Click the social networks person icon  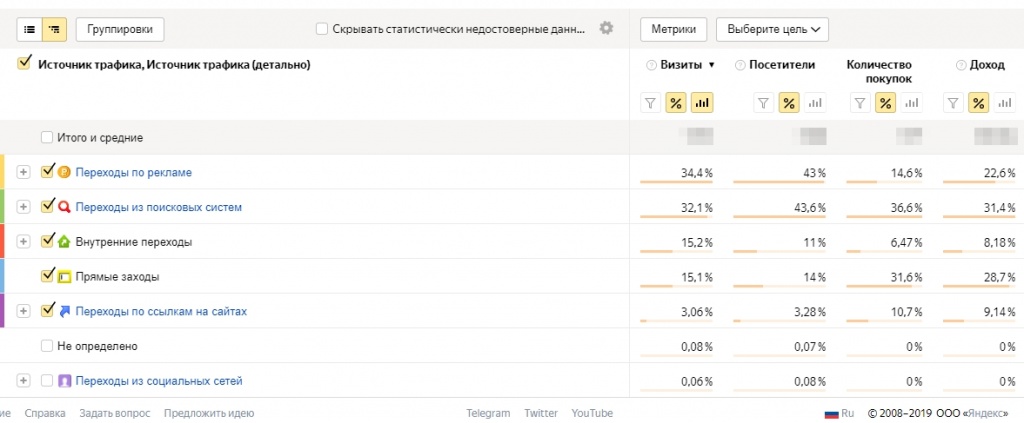pos(64,381)
